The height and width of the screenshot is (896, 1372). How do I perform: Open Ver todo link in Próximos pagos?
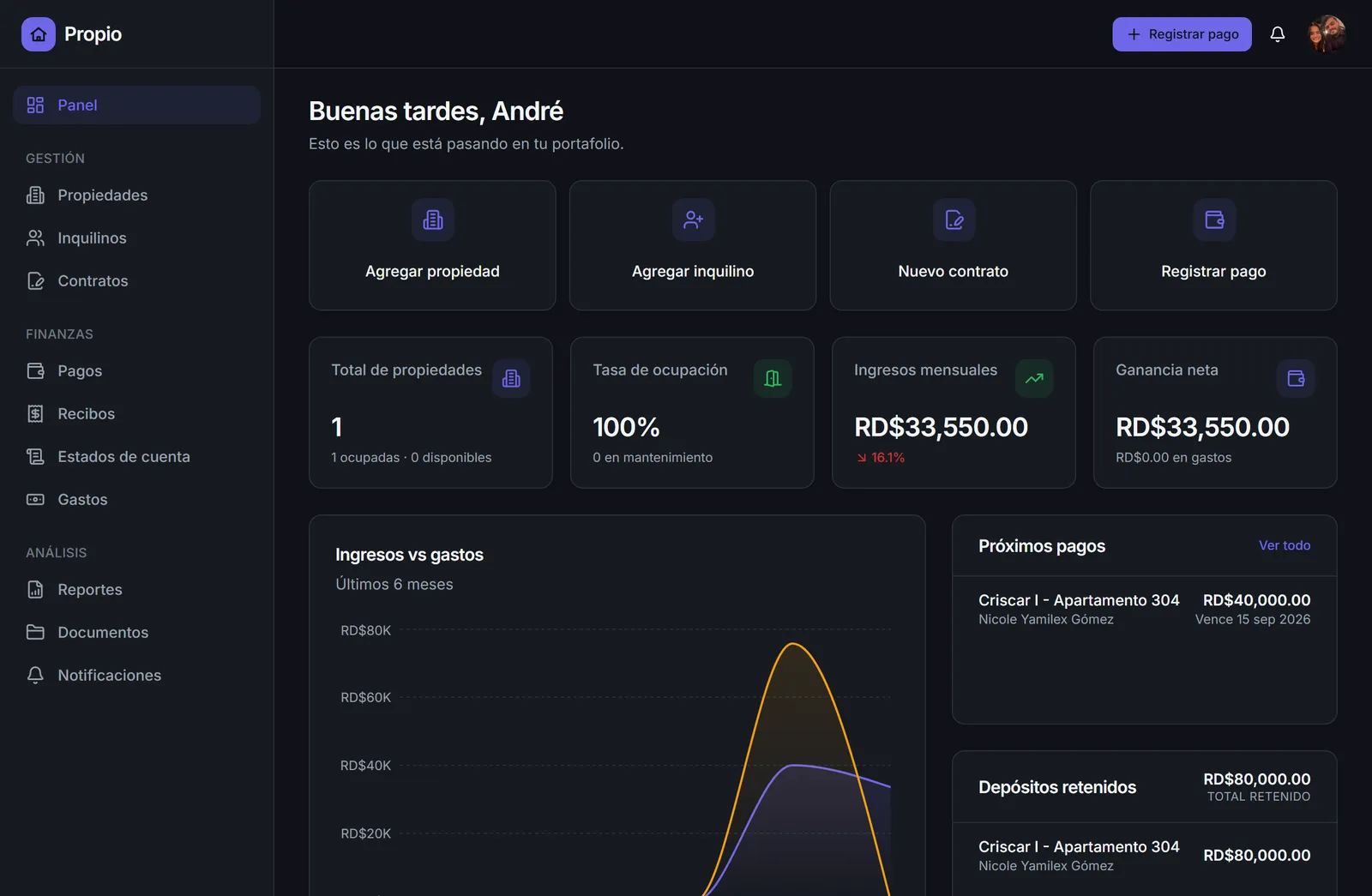point(1285,545)
